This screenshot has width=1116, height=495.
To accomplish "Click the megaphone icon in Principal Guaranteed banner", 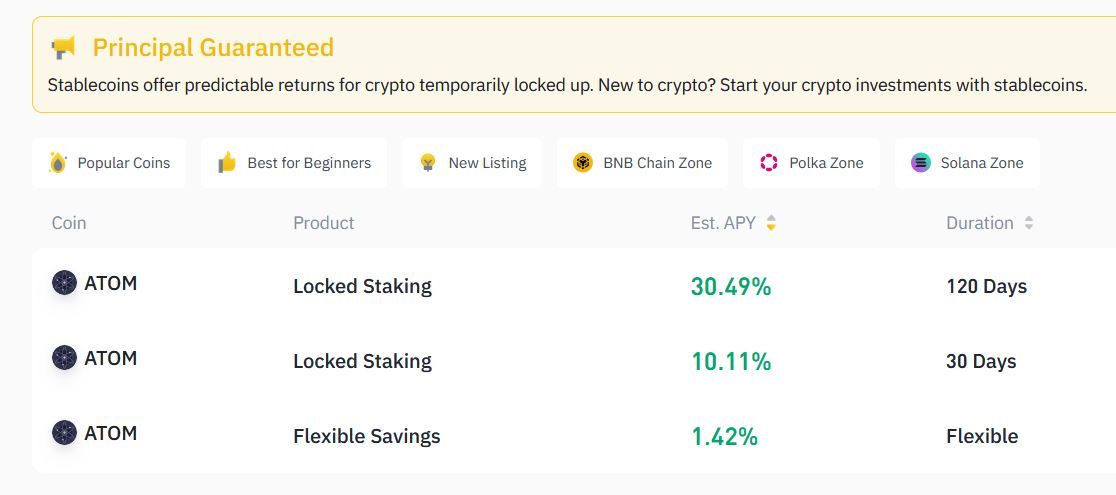I will point(63,48).
